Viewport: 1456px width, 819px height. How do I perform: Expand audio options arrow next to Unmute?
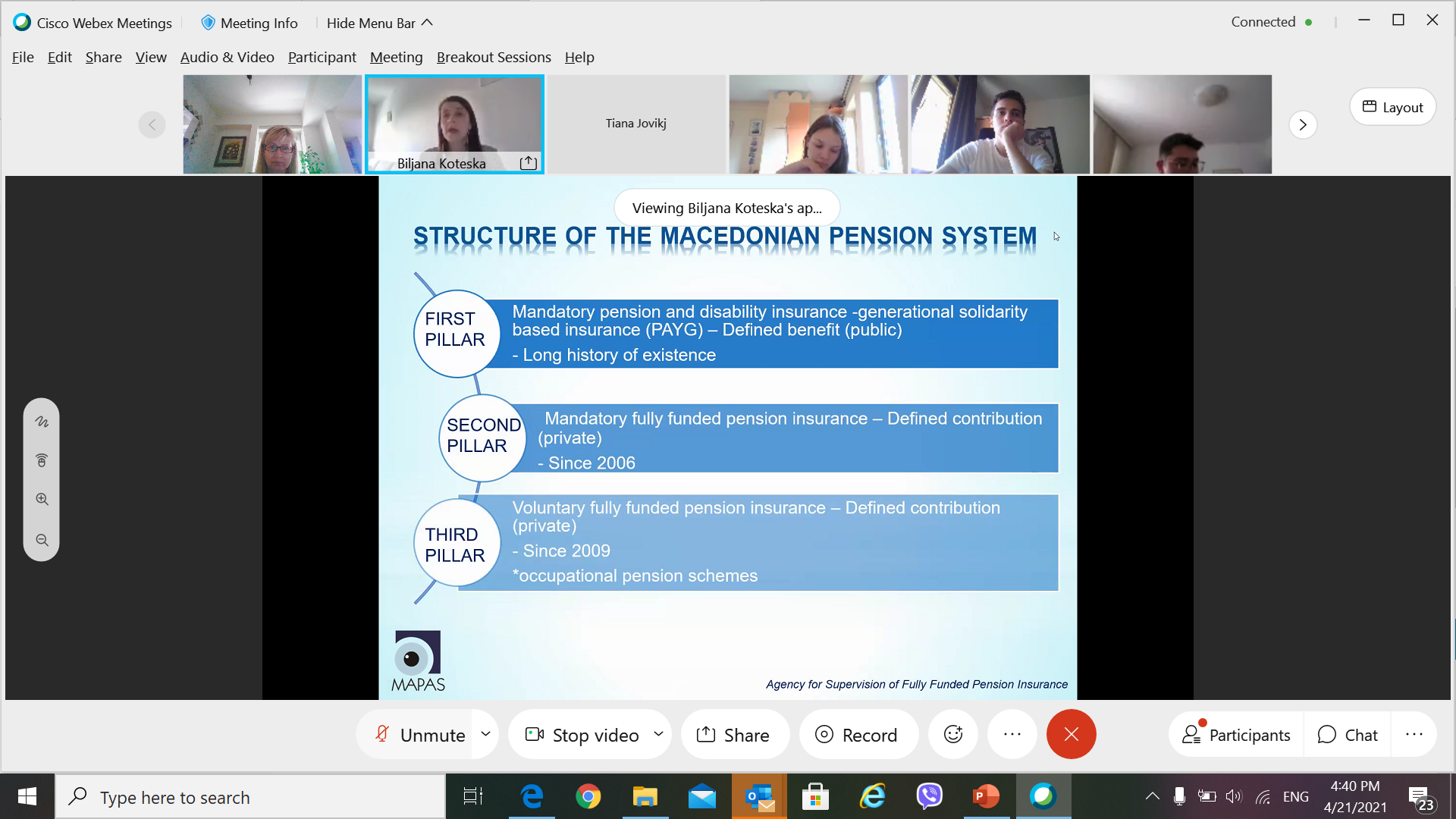coord(485,734)
